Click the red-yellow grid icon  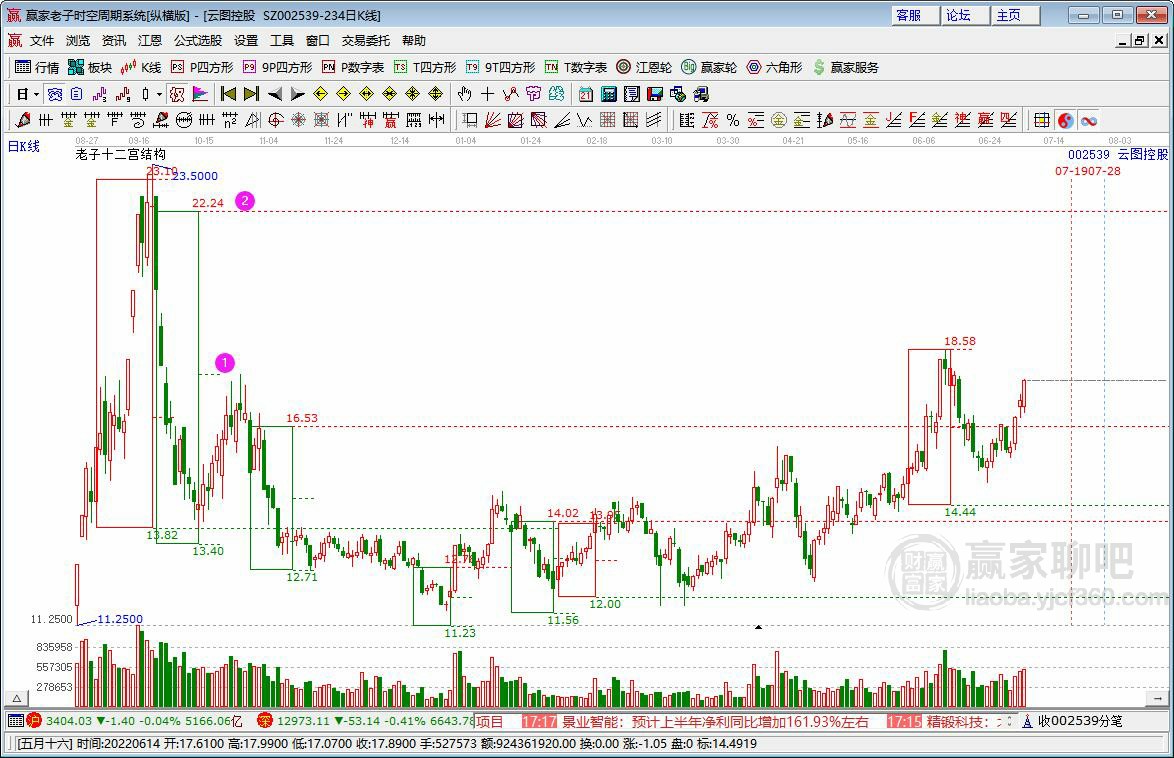(x=1041, y=120)
